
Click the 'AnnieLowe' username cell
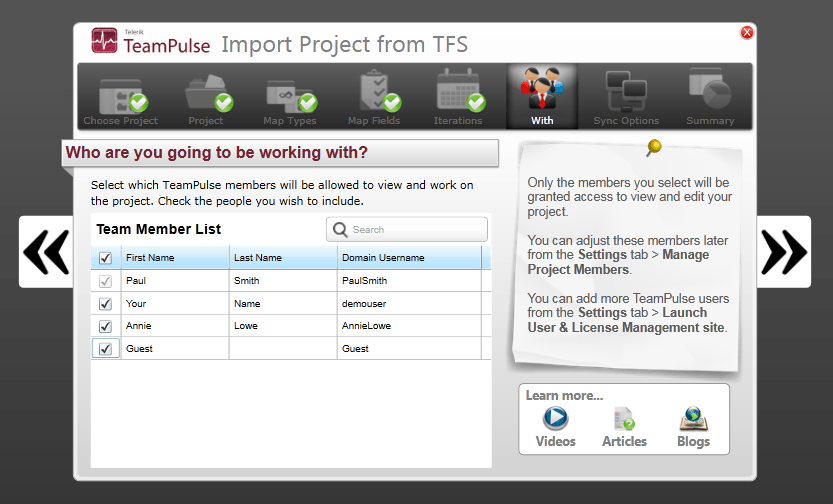pyautogui.click(x=409, y=326)
